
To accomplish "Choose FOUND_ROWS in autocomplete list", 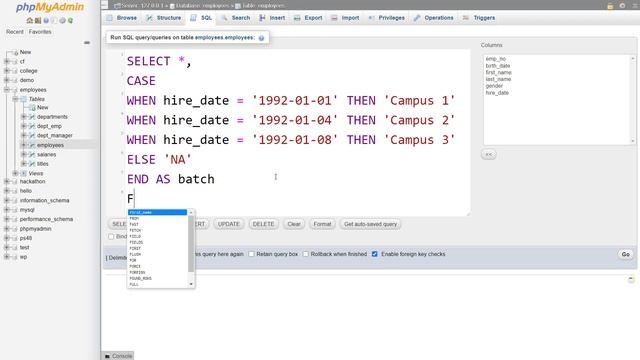I will point(157,278).
